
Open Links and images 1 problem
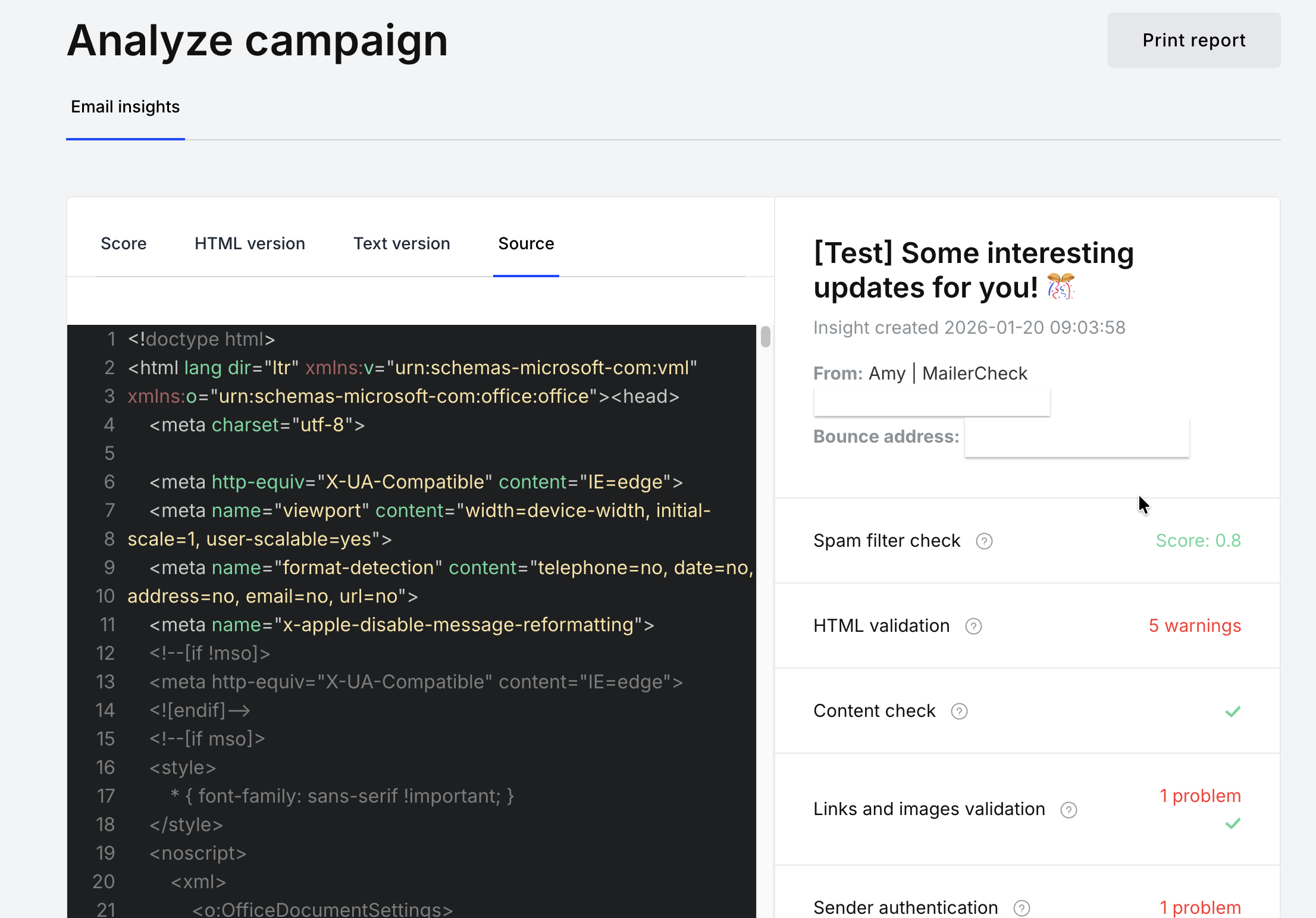(x=1200, y=796)
